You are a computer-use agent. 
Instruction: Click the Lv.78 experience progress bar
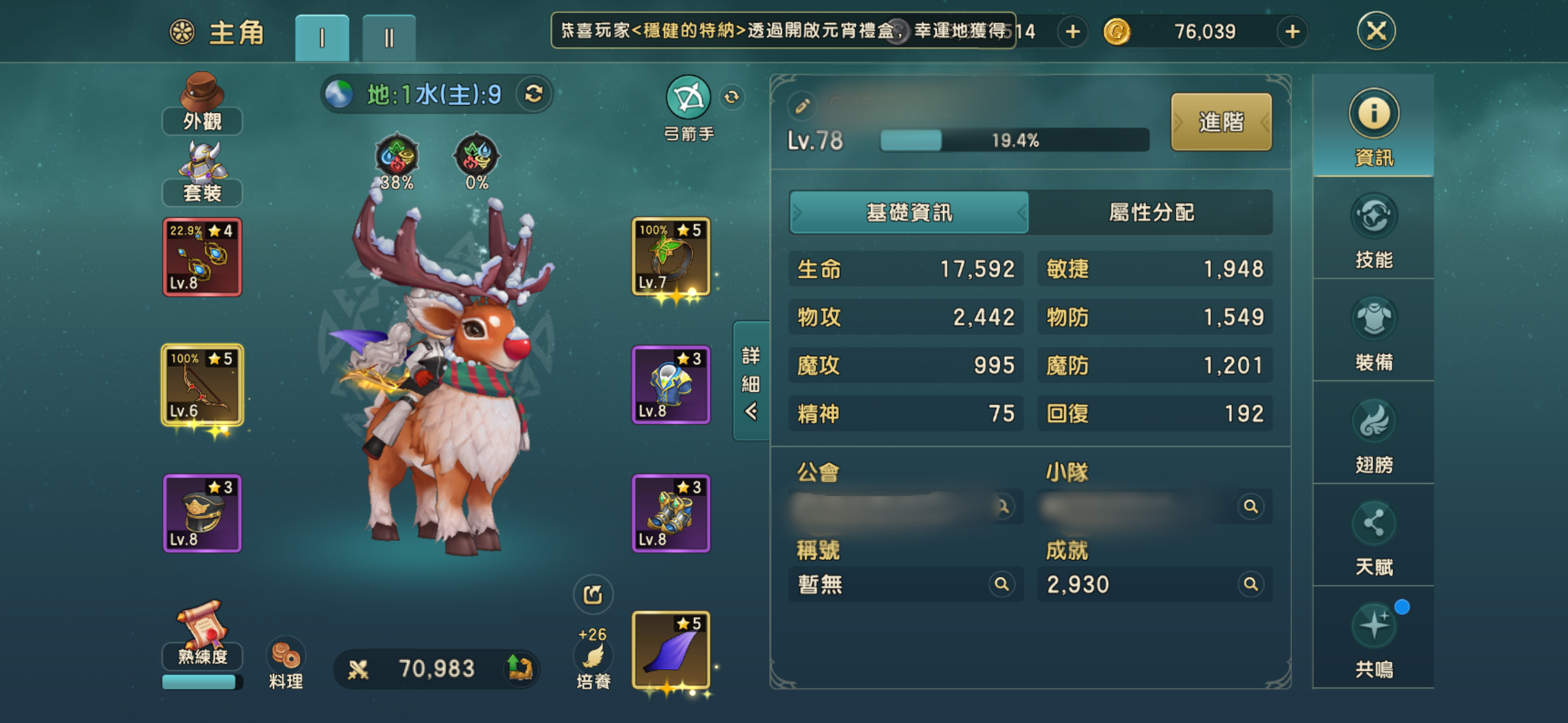[1015, 140]
